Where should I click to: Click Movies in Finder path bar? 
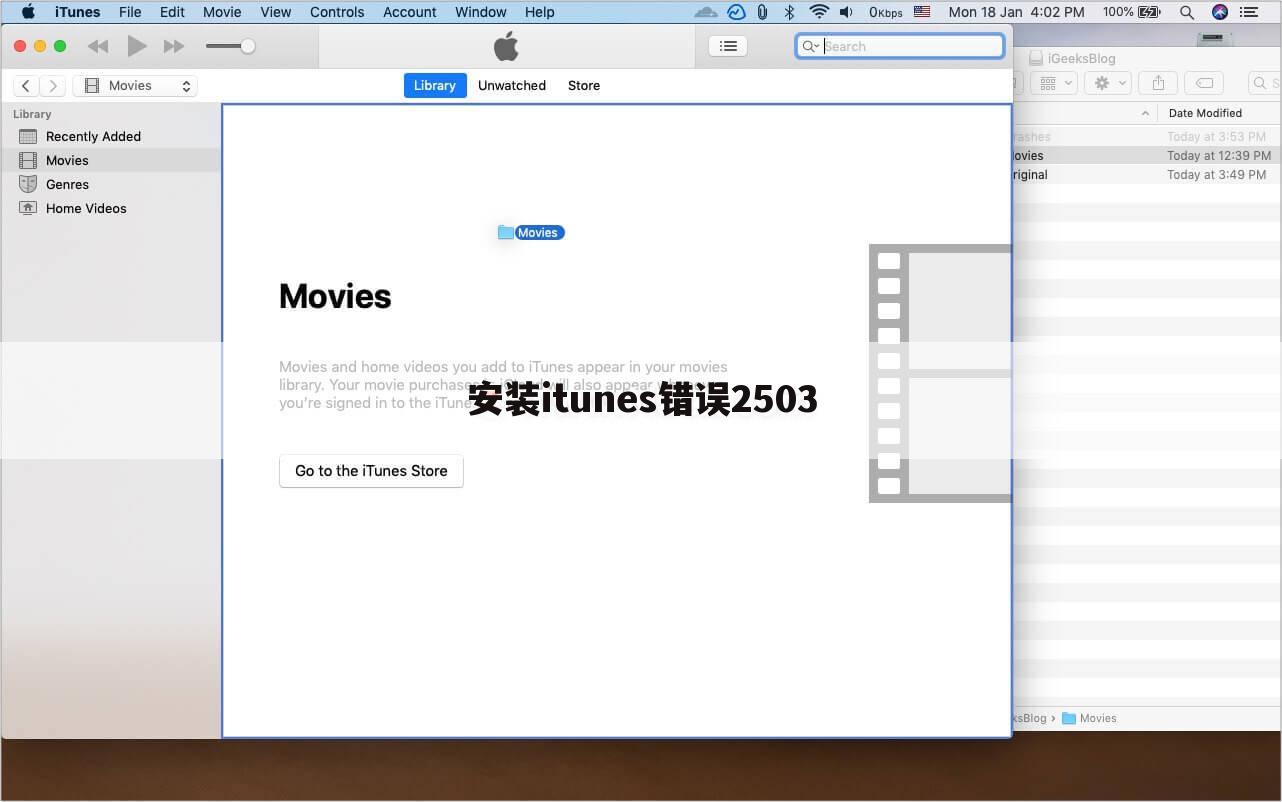click(x=1089, y=718)
